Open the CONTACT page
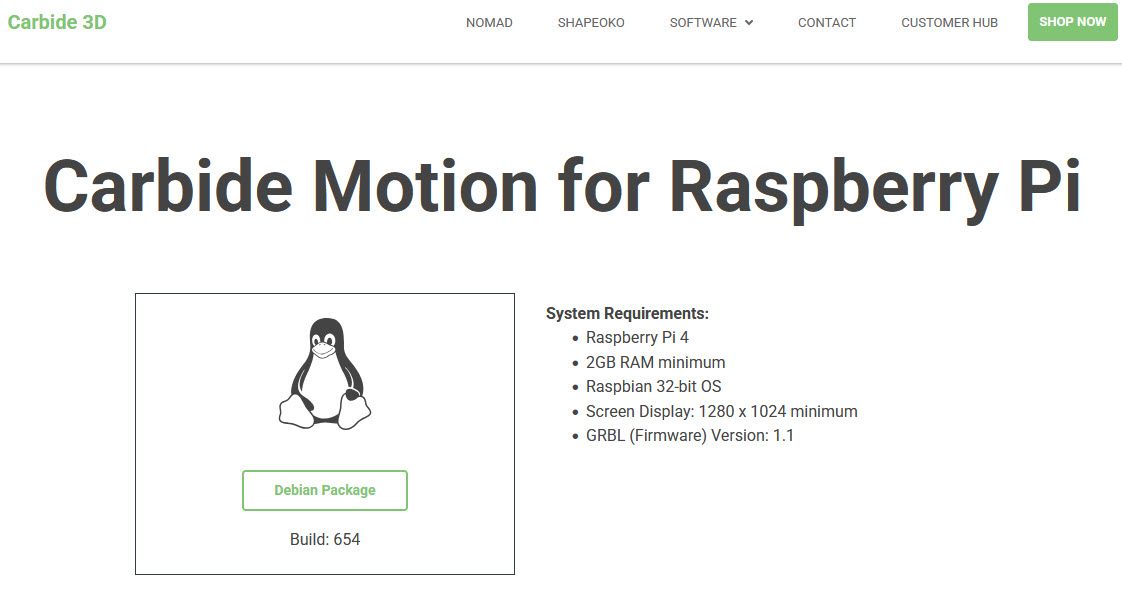This screenshot has width=1122, height=593. click(x=826, y=23)
